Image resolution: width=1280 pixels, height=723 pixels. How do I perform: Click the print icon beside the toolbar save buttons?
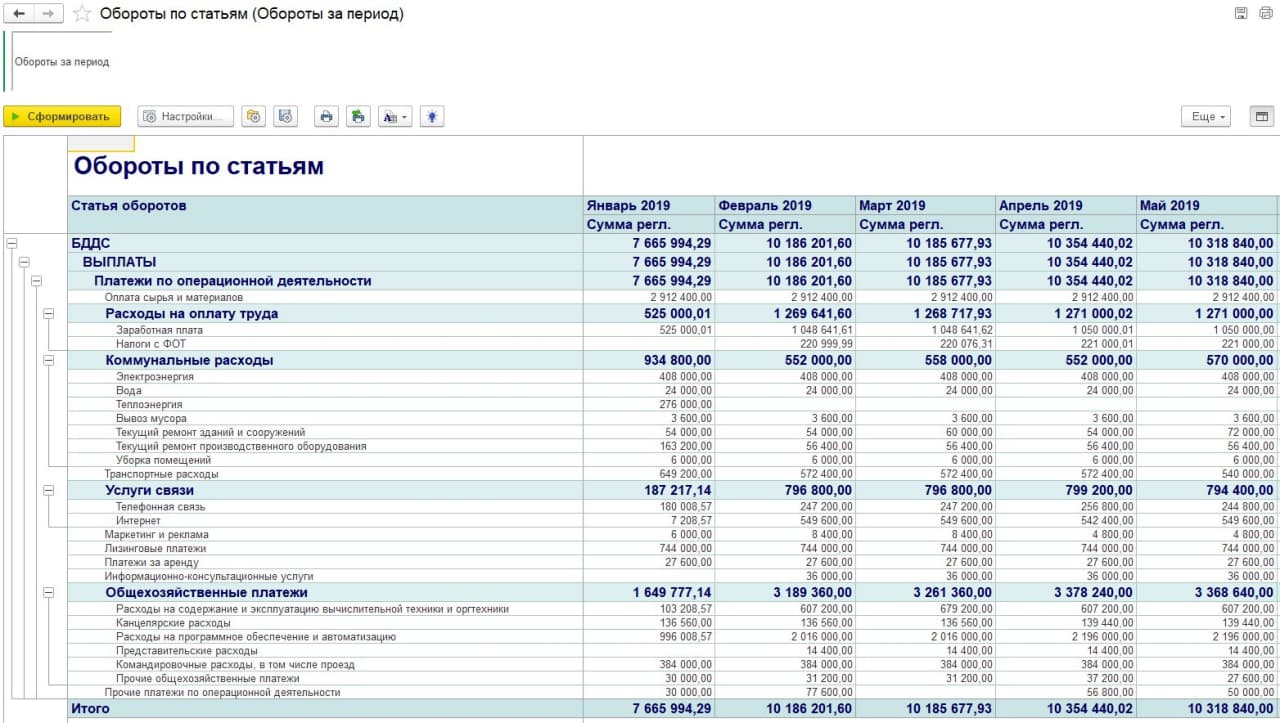(325, 117)
